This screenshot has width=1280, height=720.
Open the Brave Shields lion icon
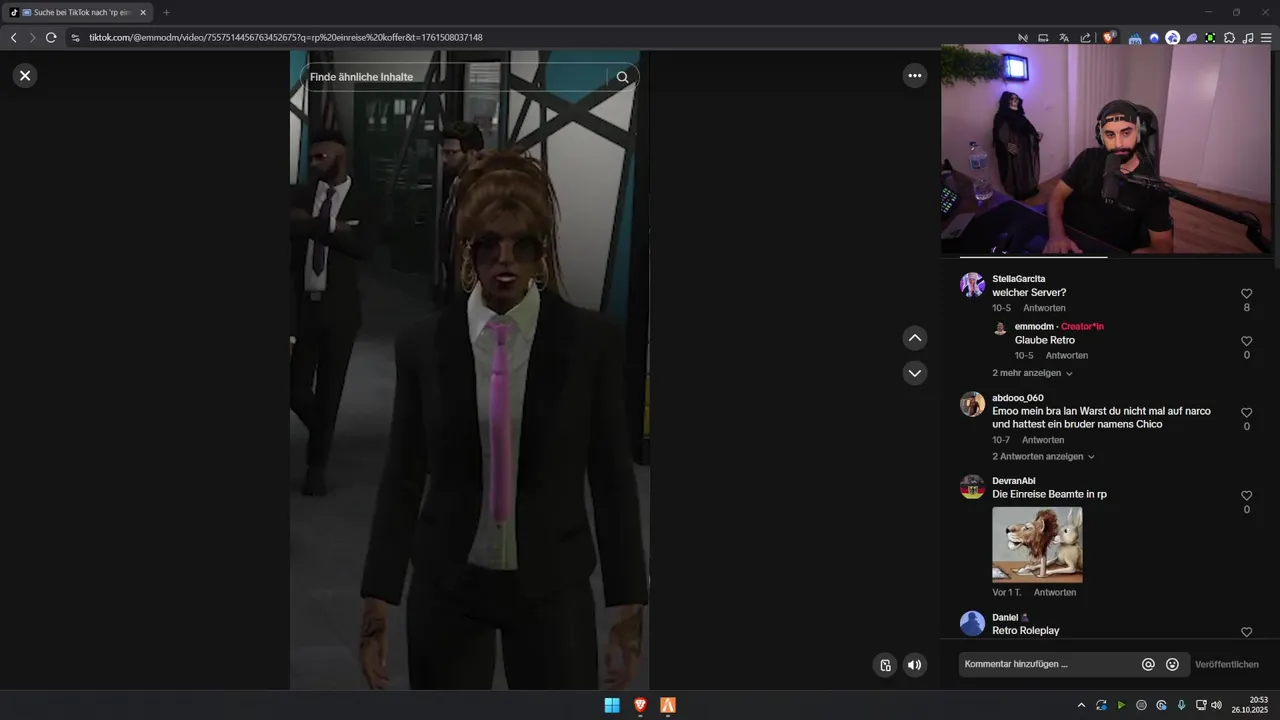tap(1109, 37)
